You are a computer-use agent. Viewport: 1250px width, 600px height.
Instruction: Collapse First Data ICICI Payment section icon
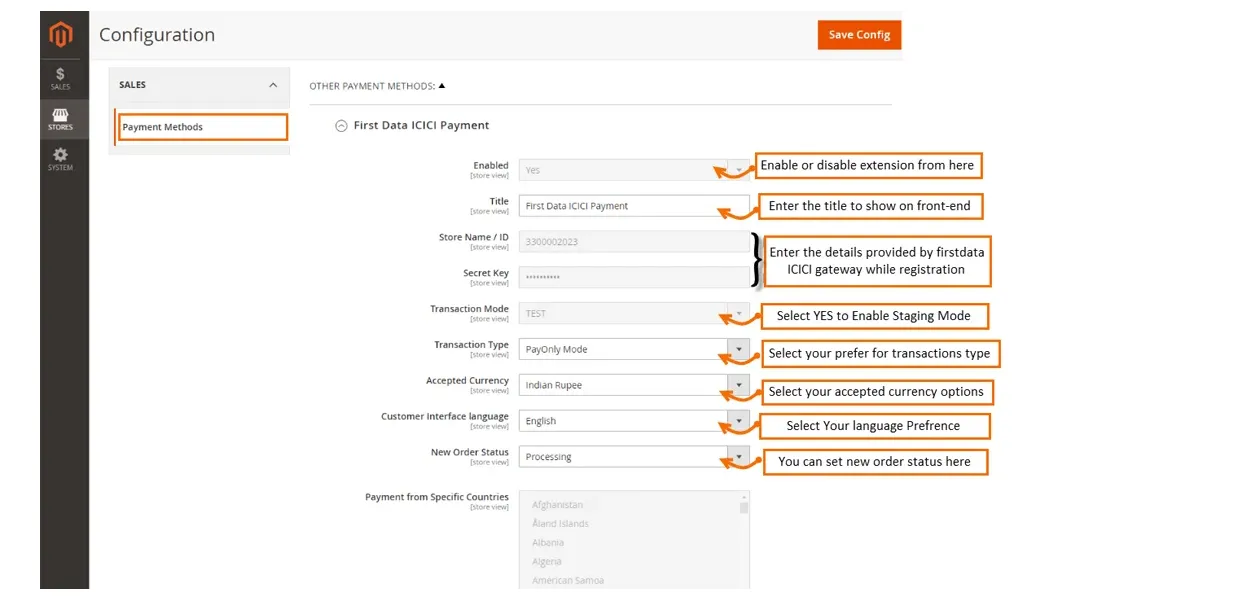pos(341,126)
